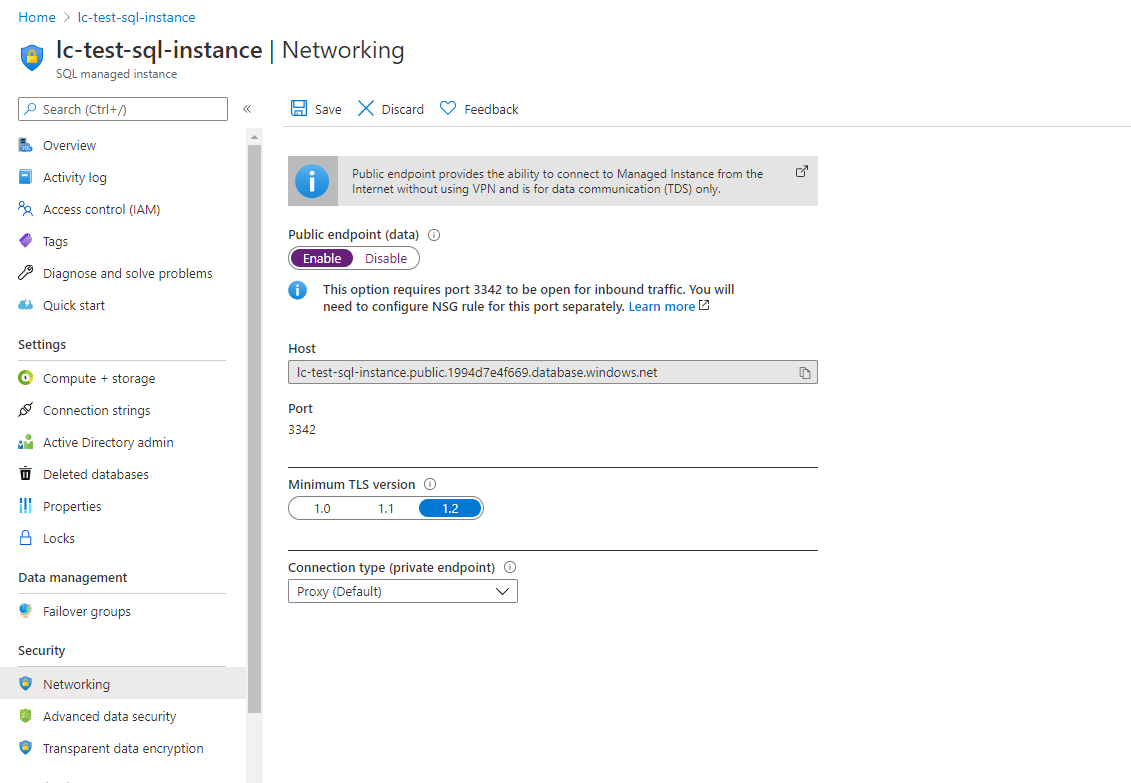
Task: Set Public endpoint to Disable
Action: point(386,258)
